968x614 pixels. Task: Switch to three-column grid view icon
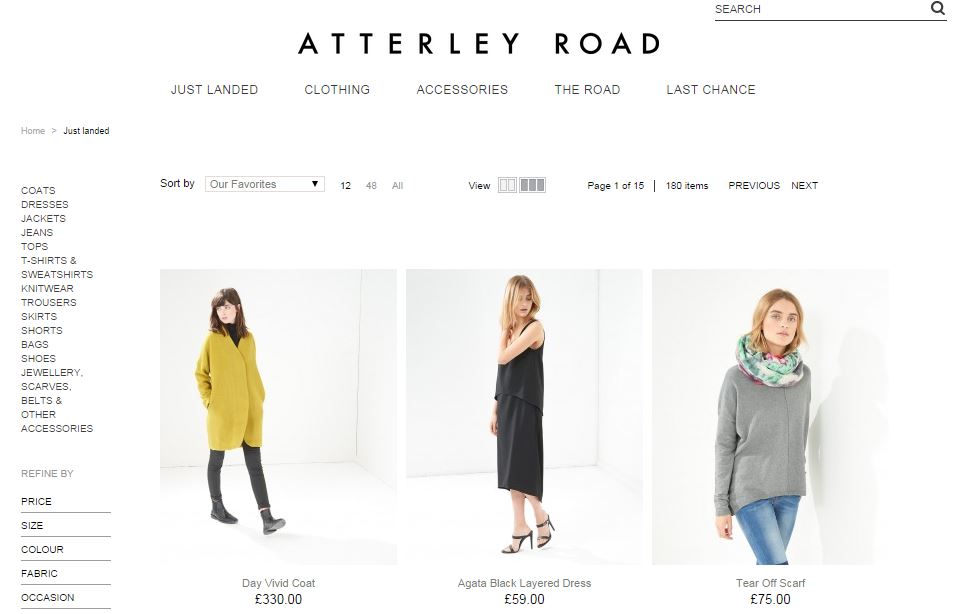(532, 185)
